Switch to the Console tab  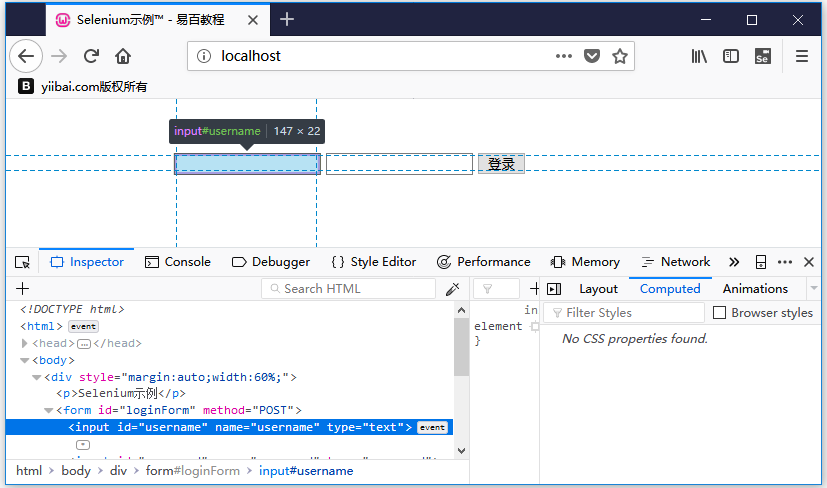pos(178,262)
